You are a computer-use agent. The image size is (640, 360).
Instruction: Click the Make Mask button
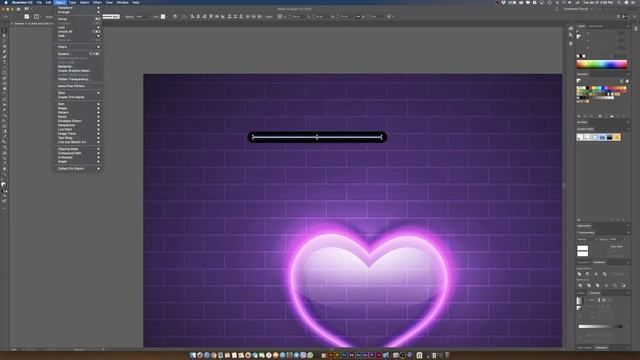click(x=616, y=247)
